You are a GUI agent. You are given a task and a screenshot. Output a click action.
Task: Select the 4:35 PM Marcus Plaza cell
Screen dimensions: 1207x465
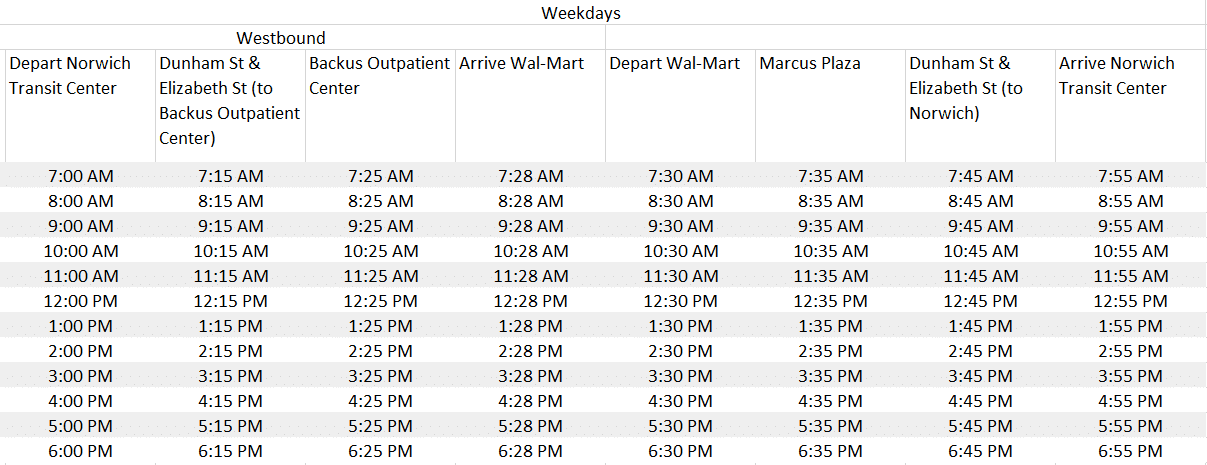(830, 401)
